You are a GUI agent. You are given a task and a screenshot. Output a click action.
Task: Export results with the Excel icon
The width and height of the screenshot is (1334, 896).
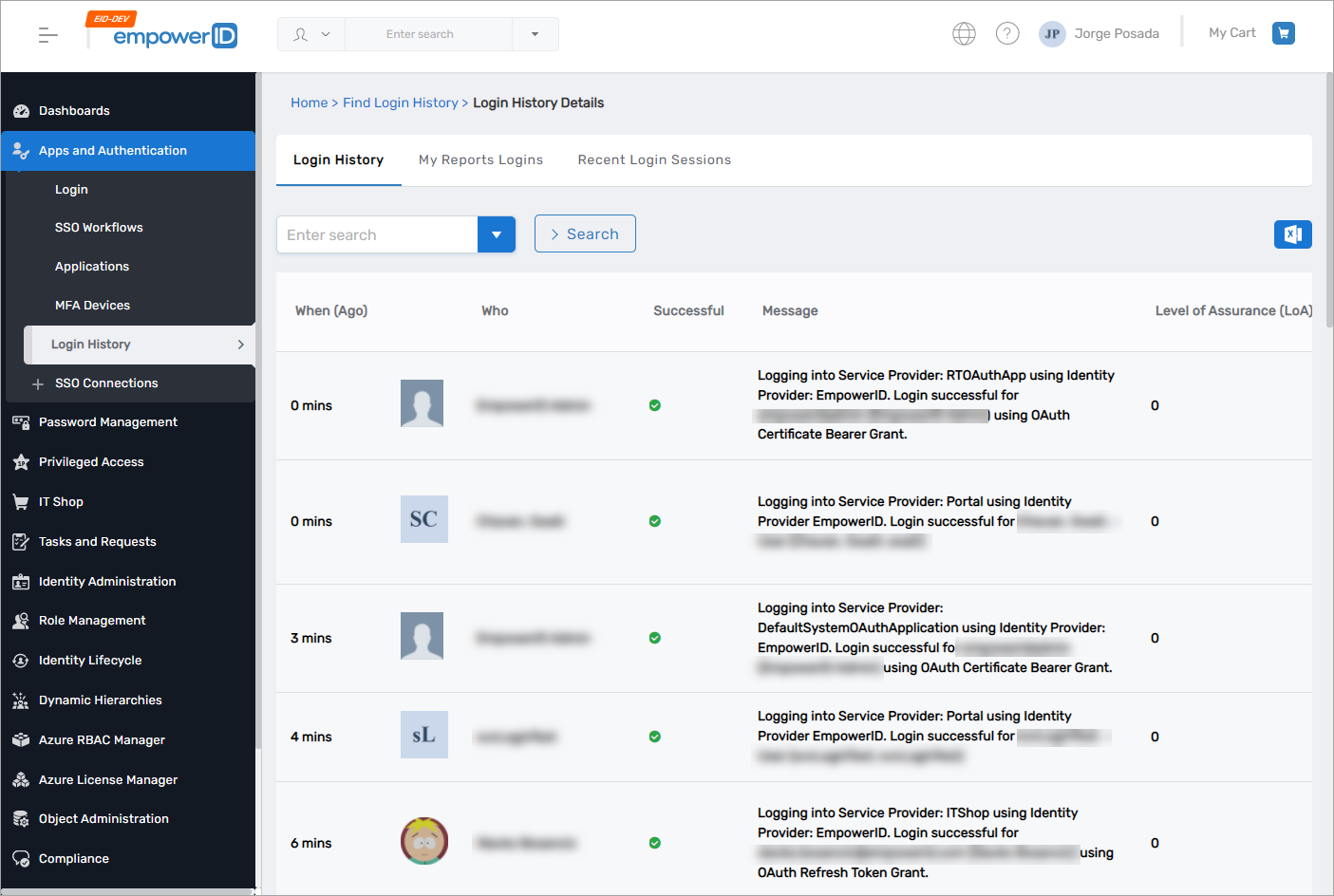1292,234
